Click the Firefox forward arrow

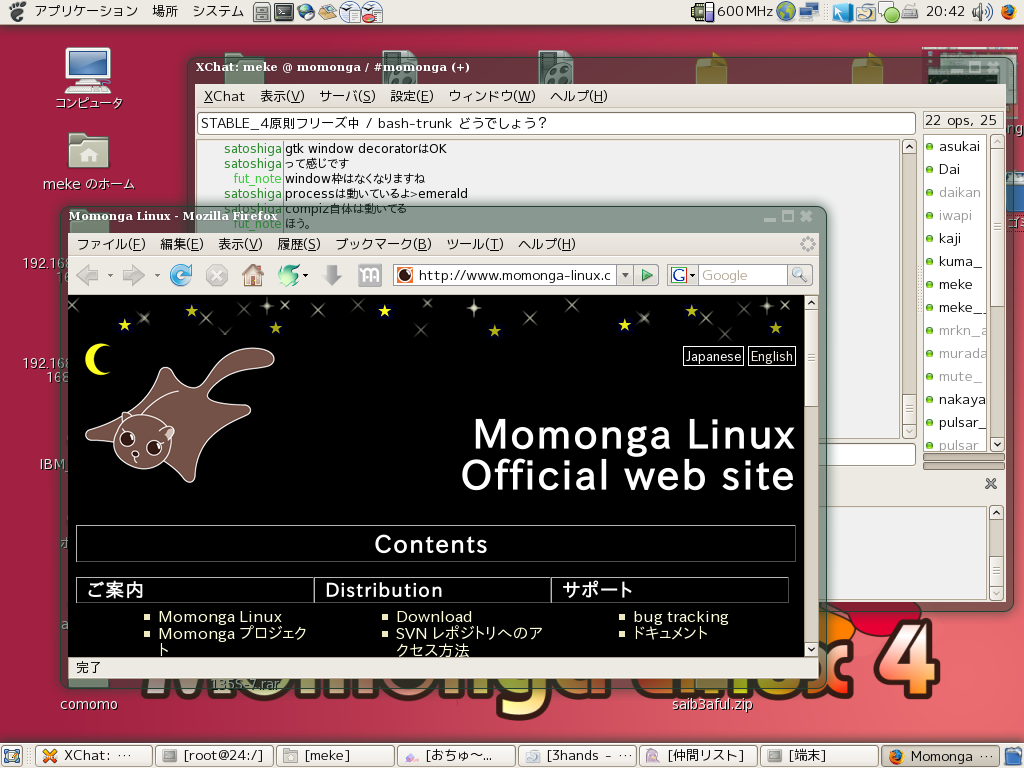[134, 276]
